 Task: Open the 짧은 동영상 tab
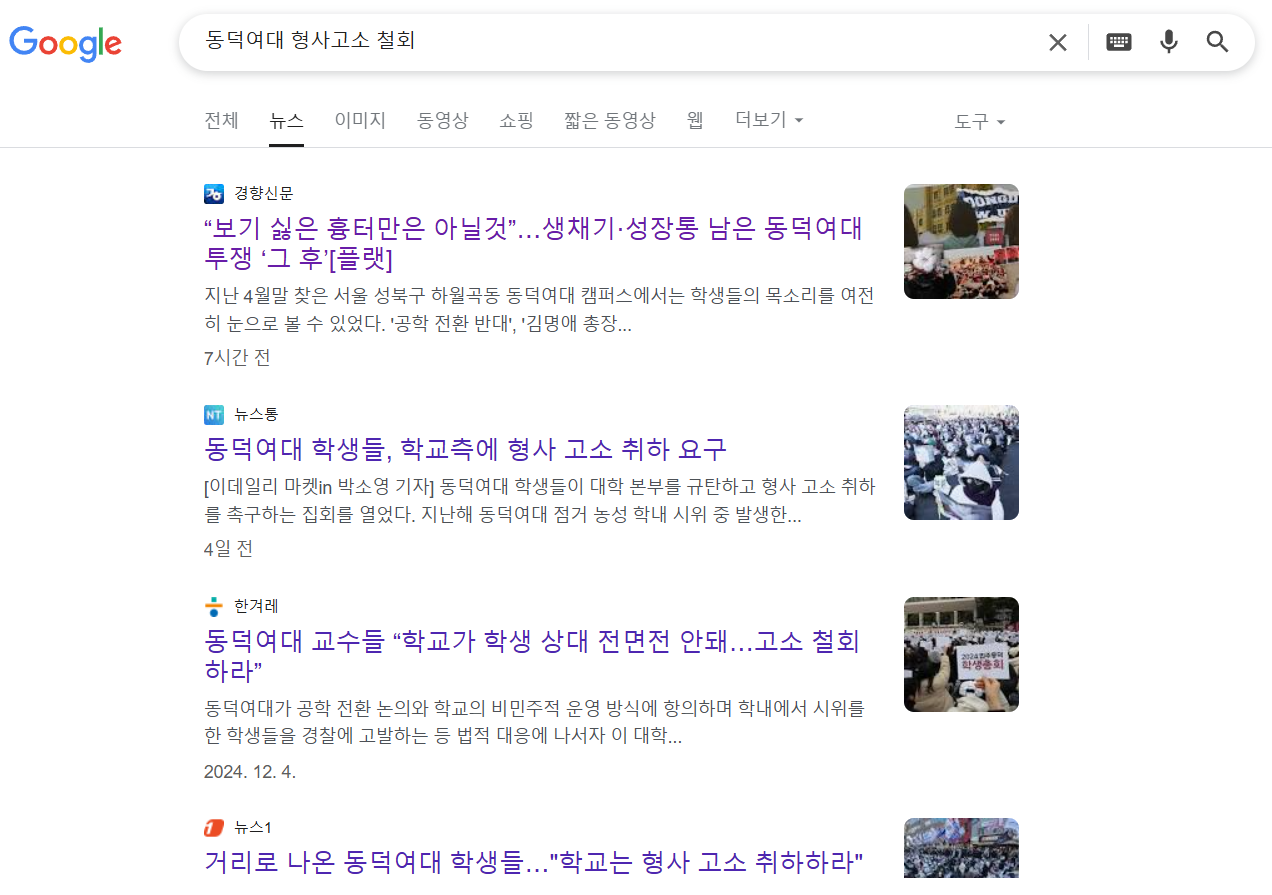coord(609,120)
